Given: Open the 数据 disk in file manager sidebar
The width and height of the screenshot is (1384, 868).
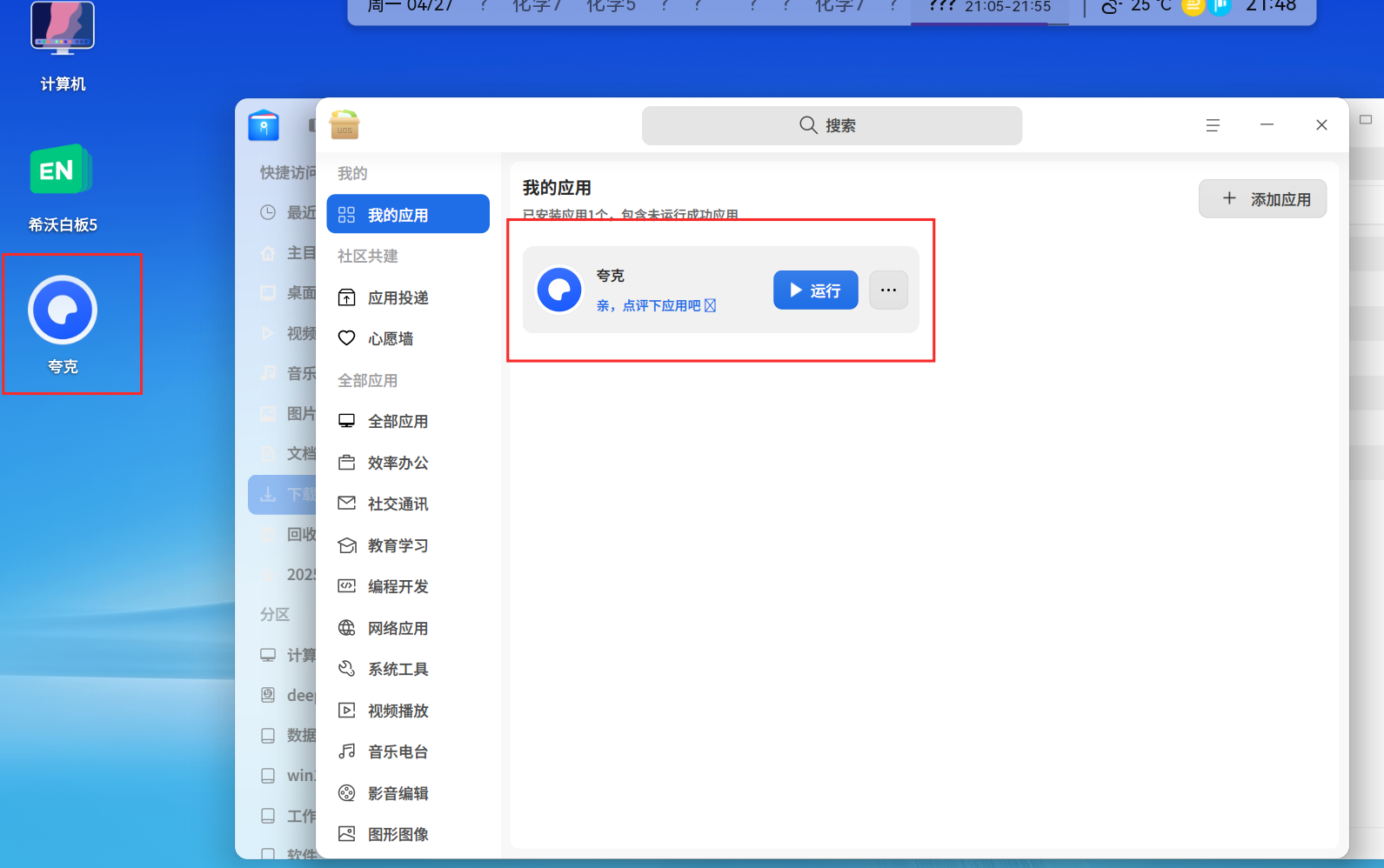Looking at the screenshot, I should click(282, 735).
